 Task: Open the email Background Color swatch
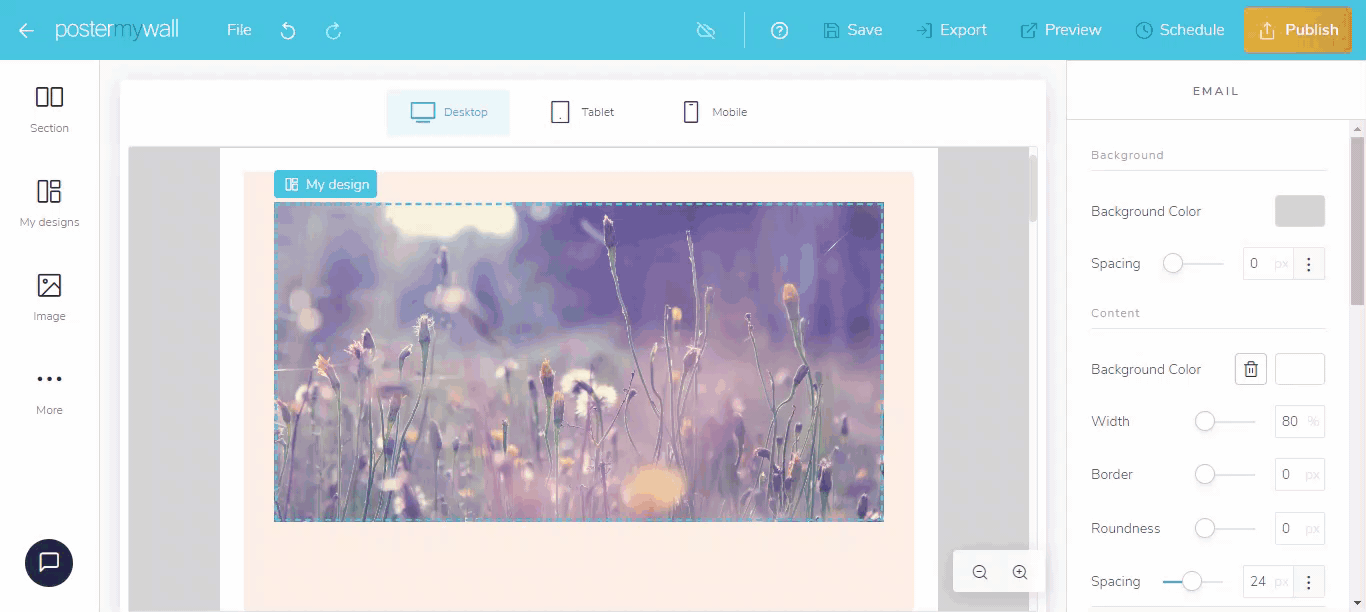(1300, 211)
